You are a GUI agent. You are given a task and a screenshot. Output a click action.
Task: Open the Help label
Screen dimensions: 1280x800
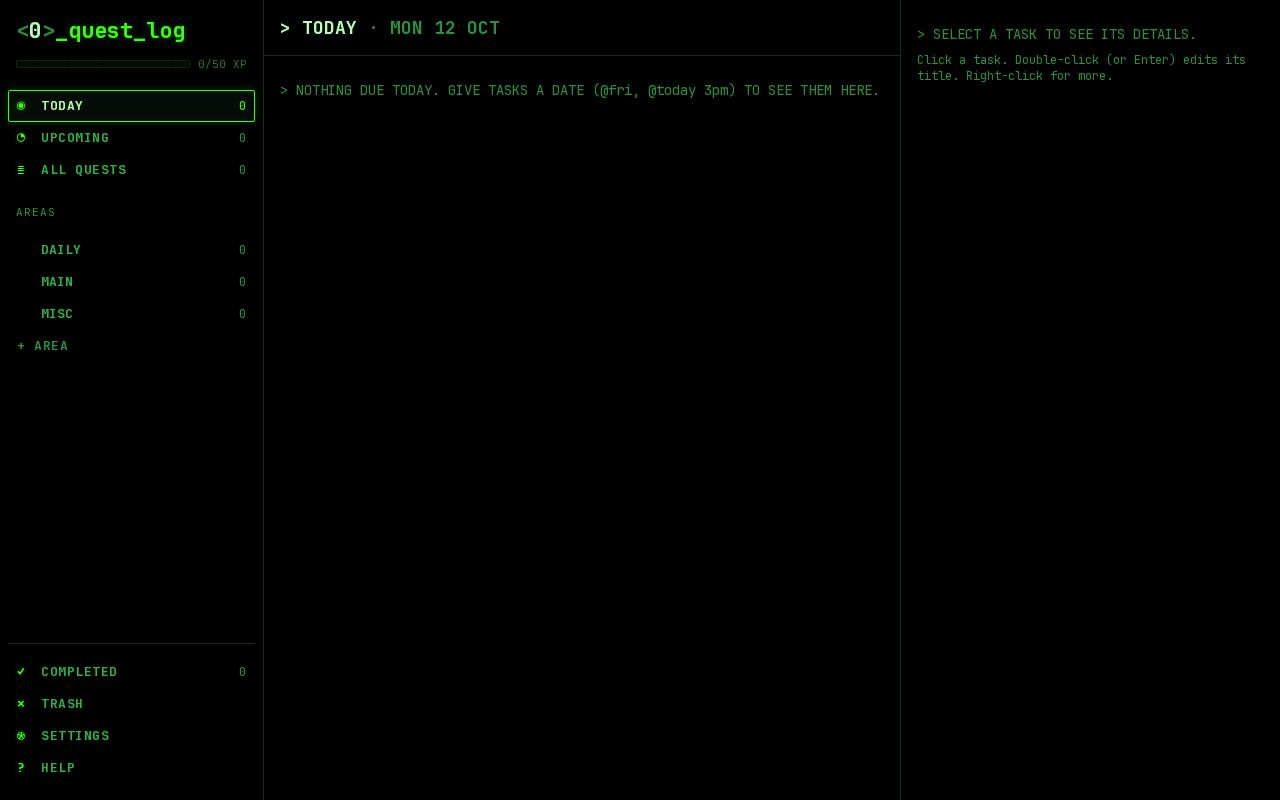[x=58, y=768]
